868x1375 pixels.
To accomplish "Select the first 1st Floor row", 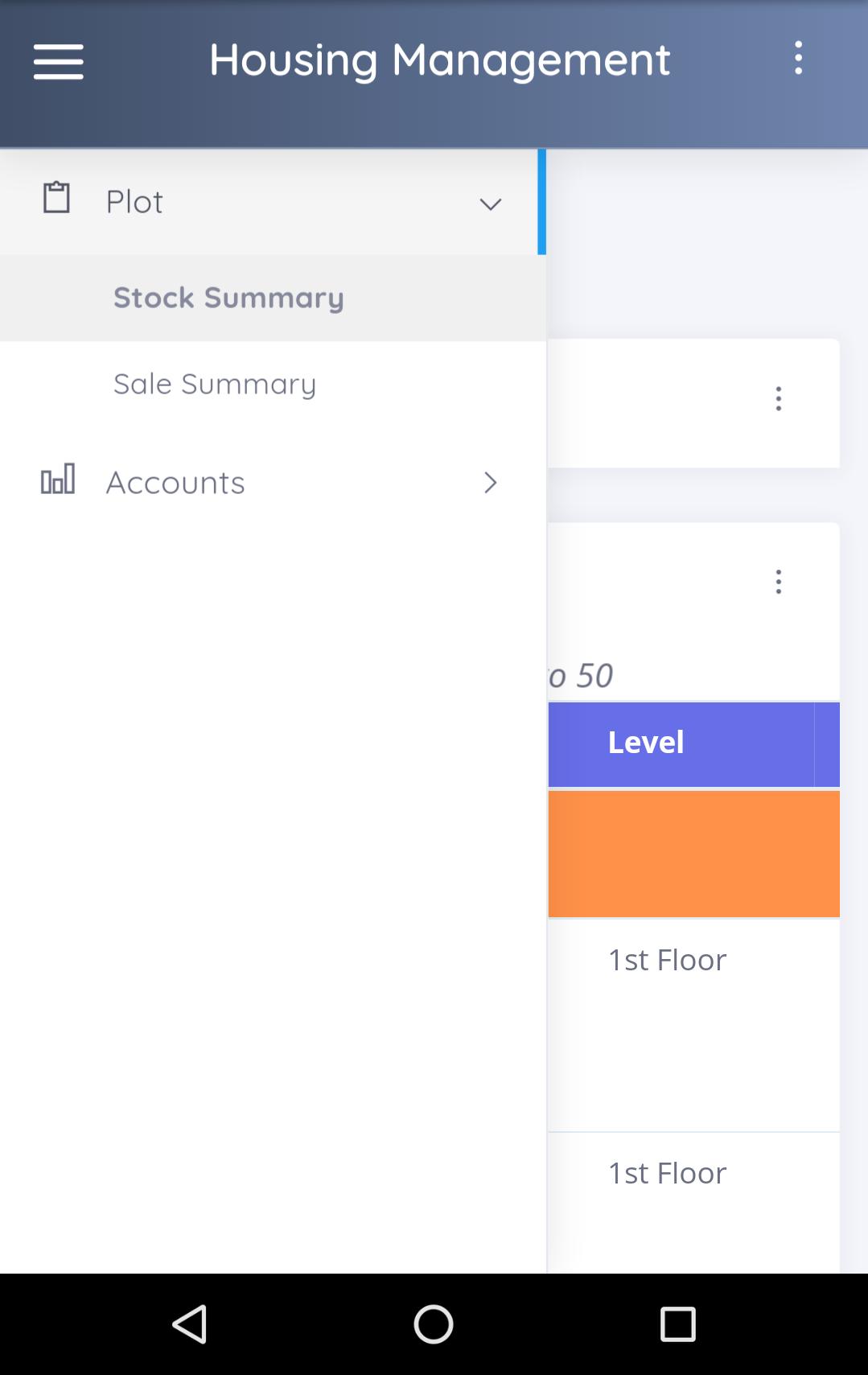I will 694,1025.
